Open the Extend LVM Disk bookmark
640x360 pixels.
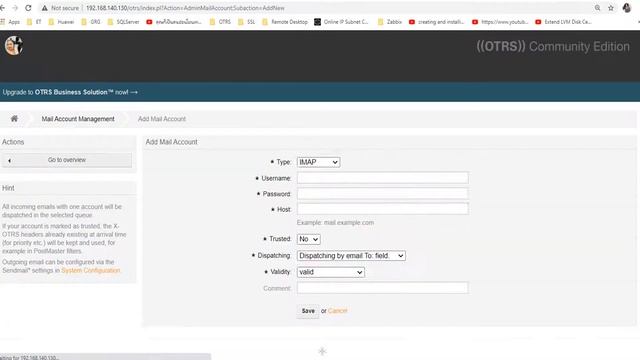[563, 22]
